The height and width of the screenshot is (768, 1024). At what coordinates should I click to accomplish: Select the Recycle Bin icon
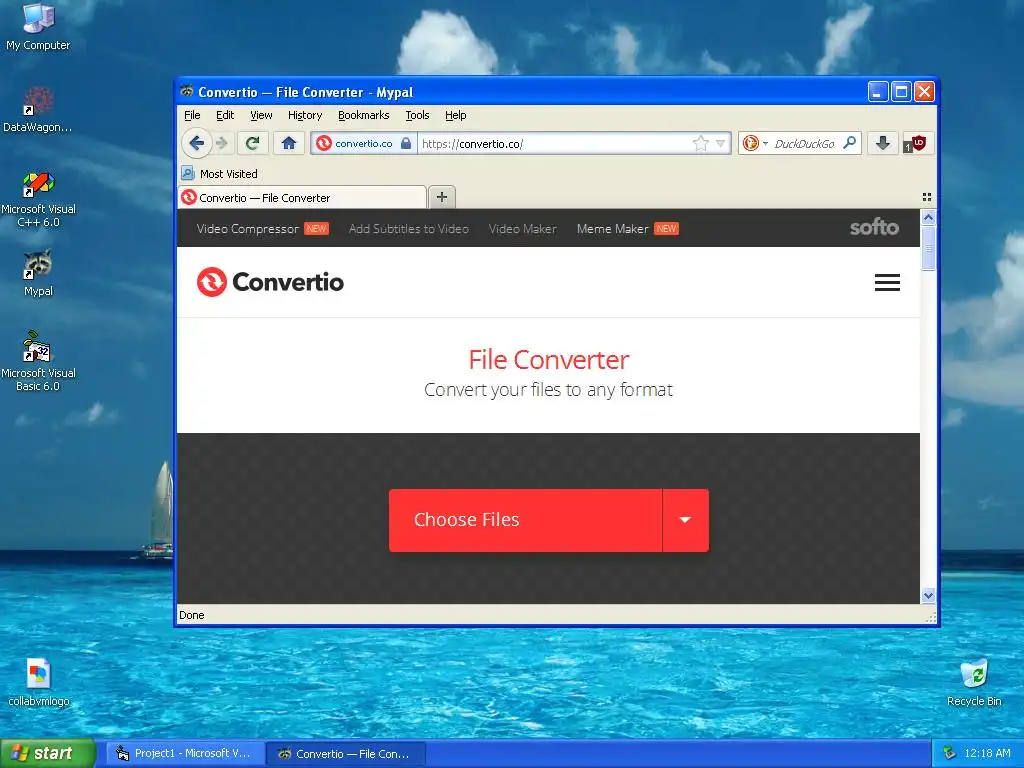coord(974,682)
